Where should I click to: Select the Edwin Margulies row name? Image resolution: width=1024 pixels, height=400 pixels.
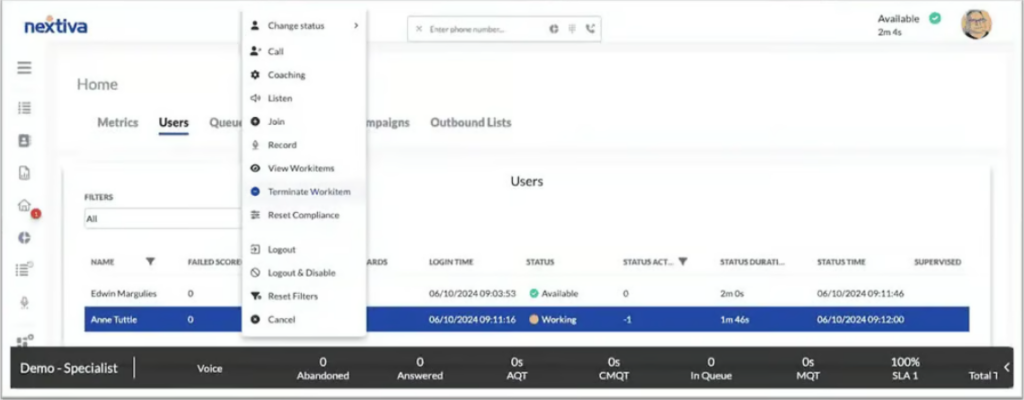point(123,294)
